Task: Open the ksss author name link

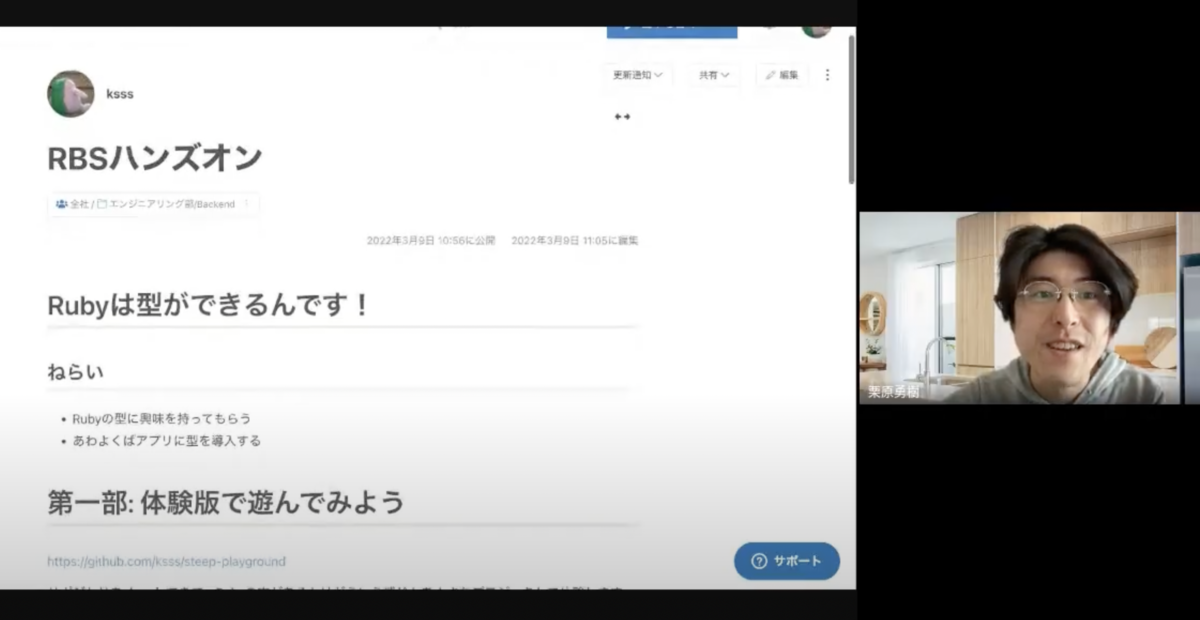Action: click(x=120, y=94)
